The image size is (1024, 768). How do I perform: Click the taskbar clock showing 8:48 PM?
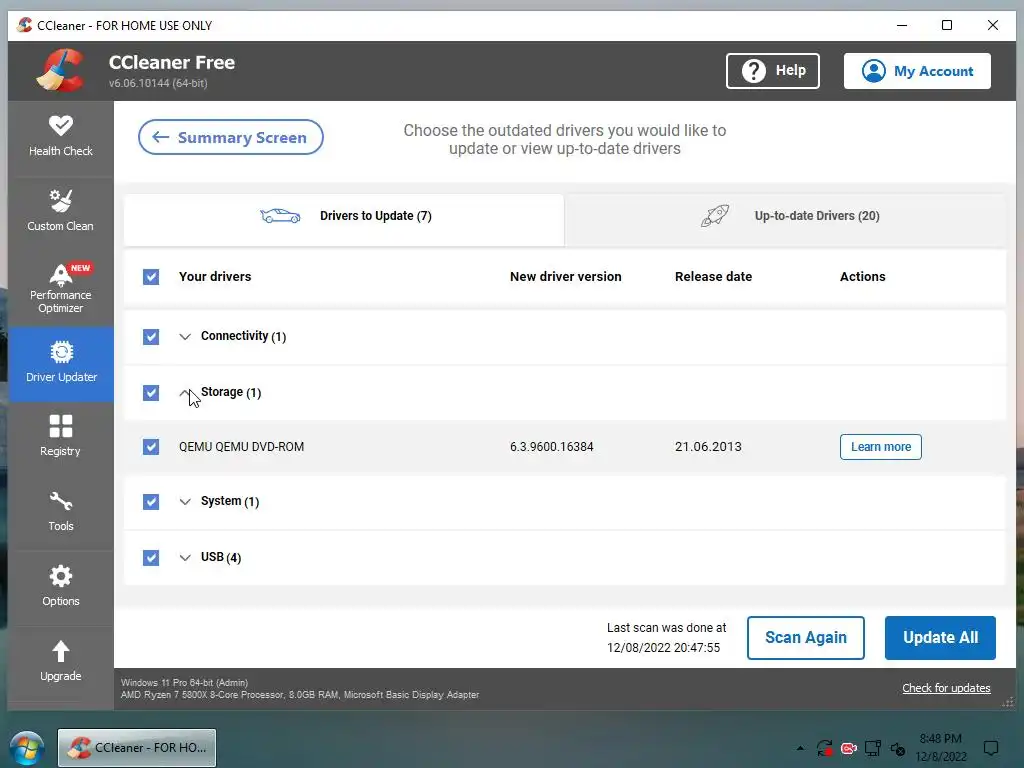tap(940, 748)
